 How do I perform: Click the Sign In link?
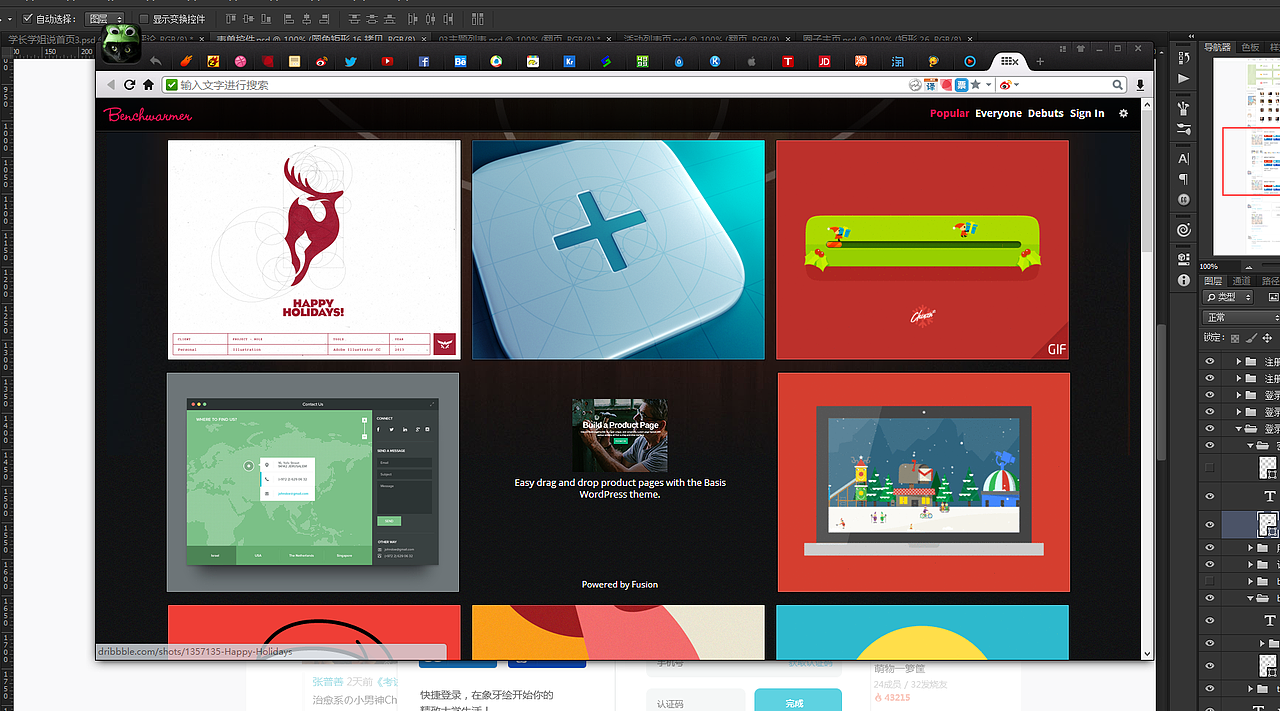(x=1087, y=113)
